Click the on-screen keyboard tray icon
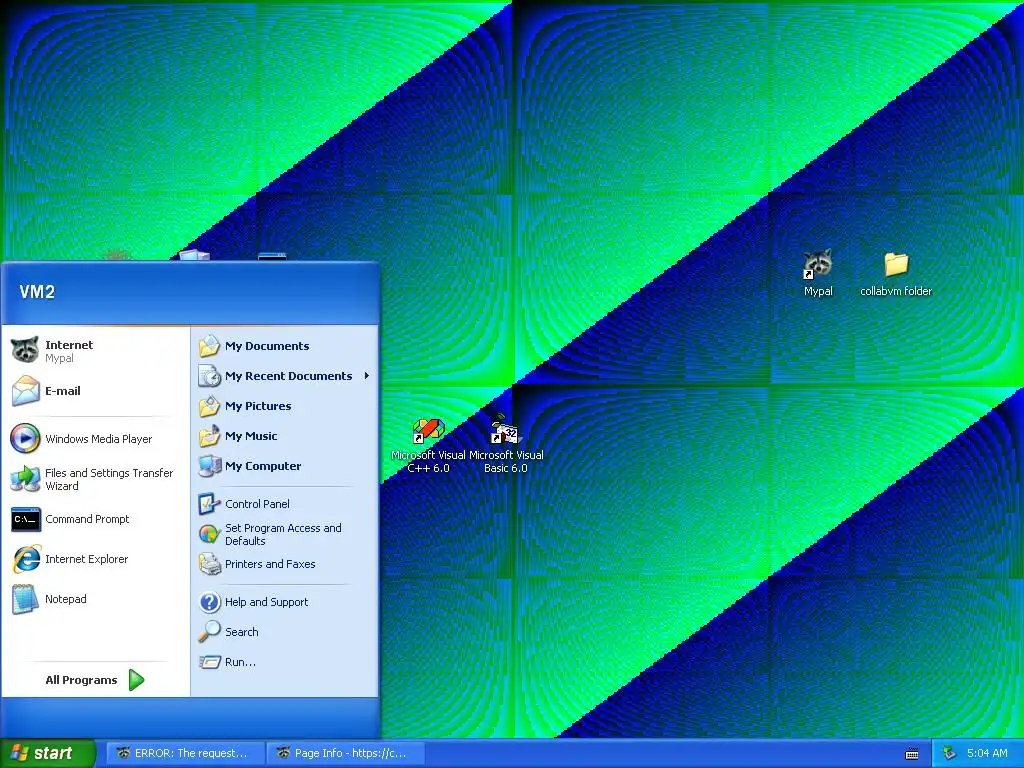Viewport: 1024px width, 768px height. pyautogui.click(x=912, y=754)
